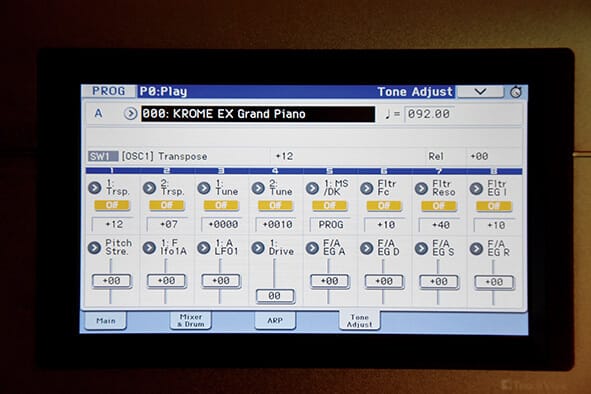Select the F/A EG R slider handle
Viewport: 591px width, 394px height.
tap(494, 282)
